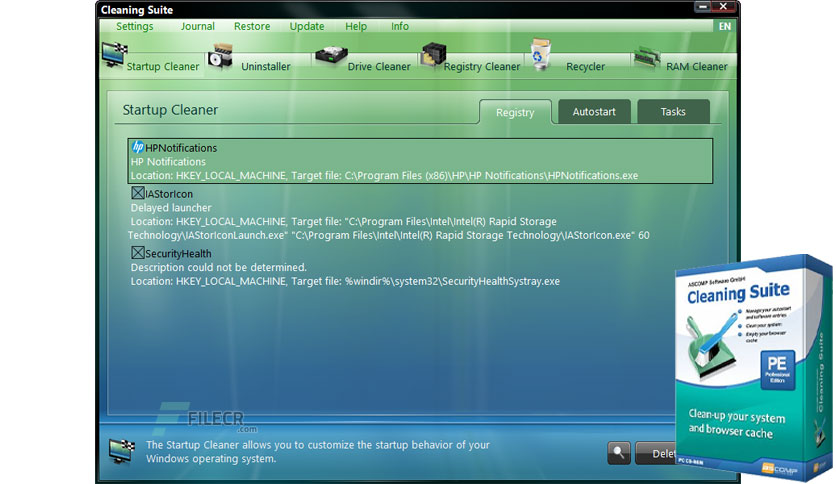Click the HPNotifications.exe location line
The image size is (836, 484).
[384, 175]
